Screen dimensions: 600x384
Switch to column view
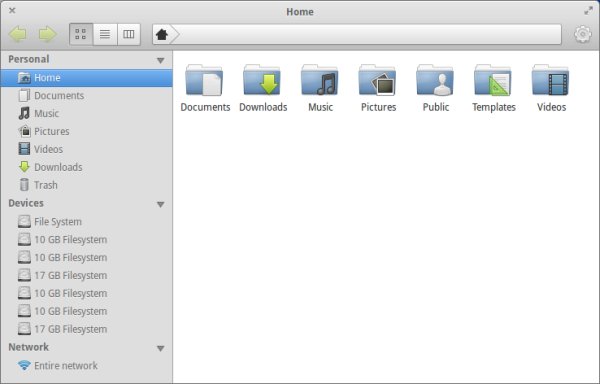[x=129, y=34]
